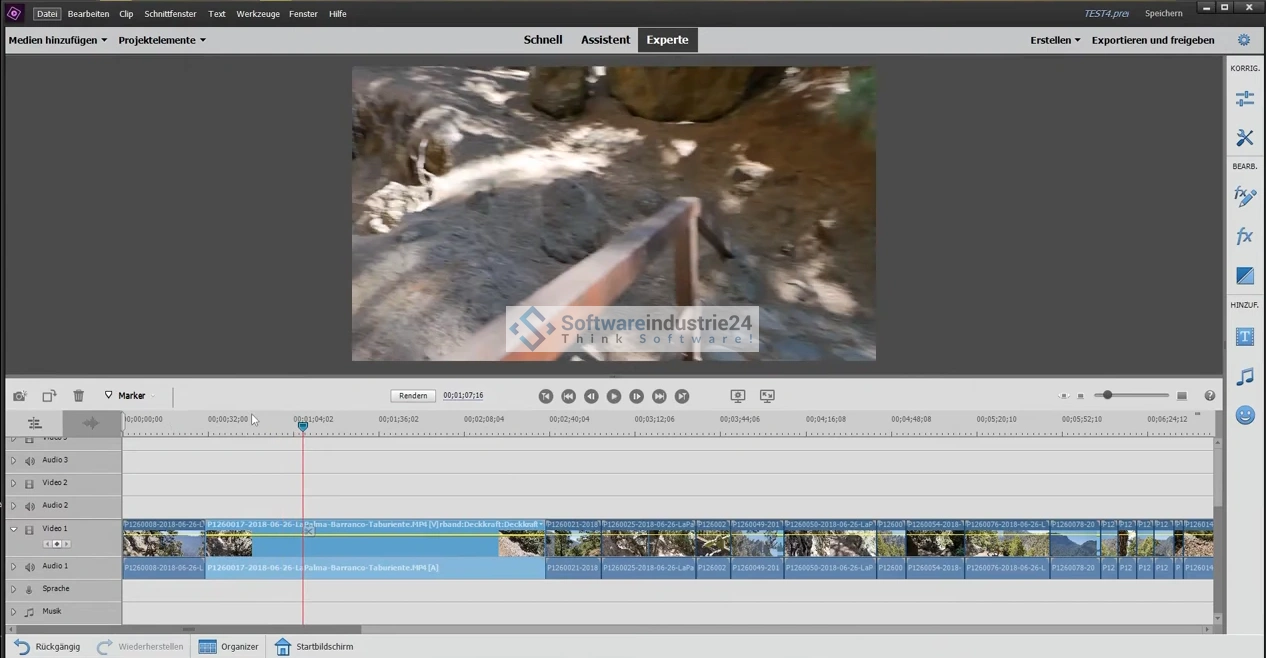Switch to the Assistent tab
Viewport: 1266px width, 658px height.
point(605,40)
